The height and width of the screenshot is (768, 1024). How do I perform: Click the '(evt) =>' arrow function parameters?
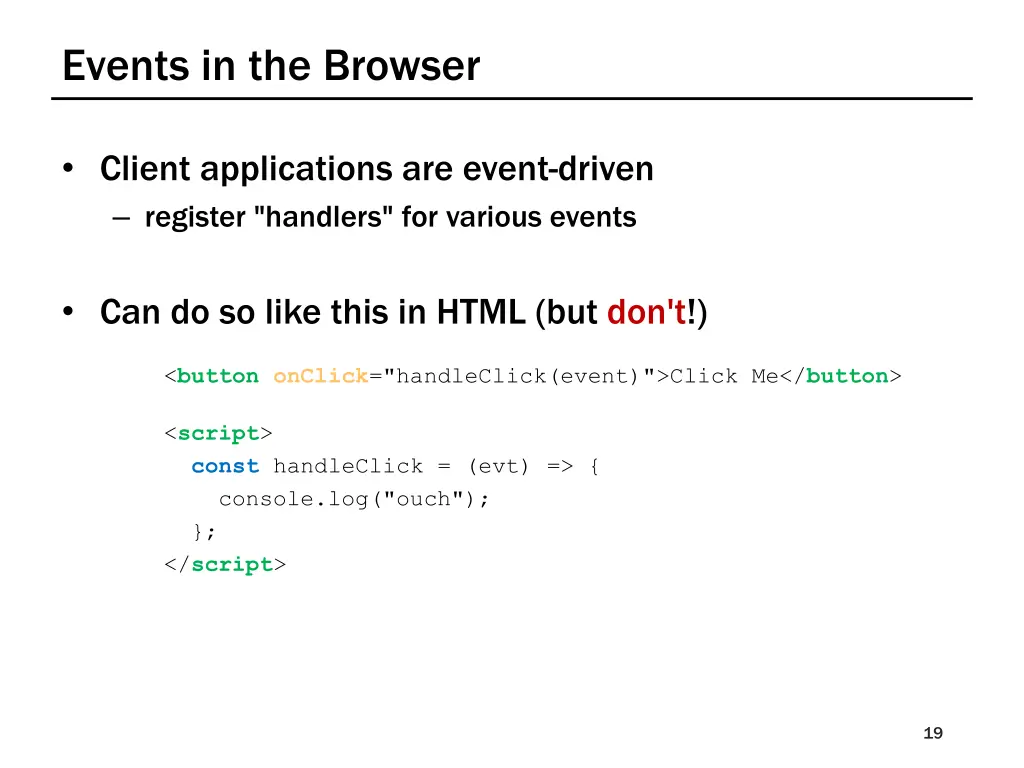pyautogui.click(x=520, y=466)
